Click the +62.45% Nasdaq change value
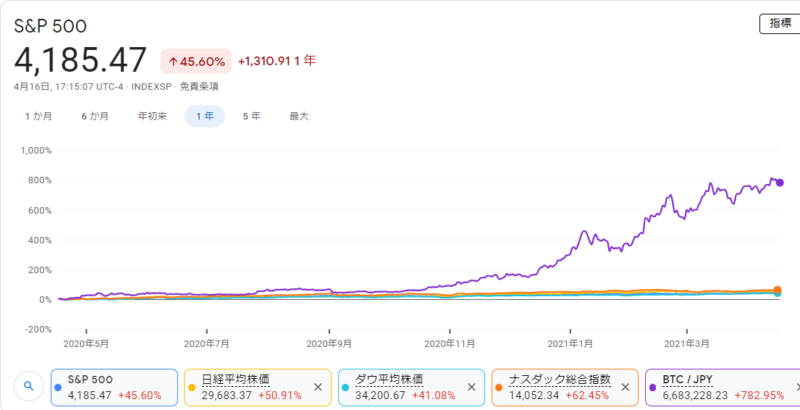Screen dimensions: 800x410 [587, 395]
